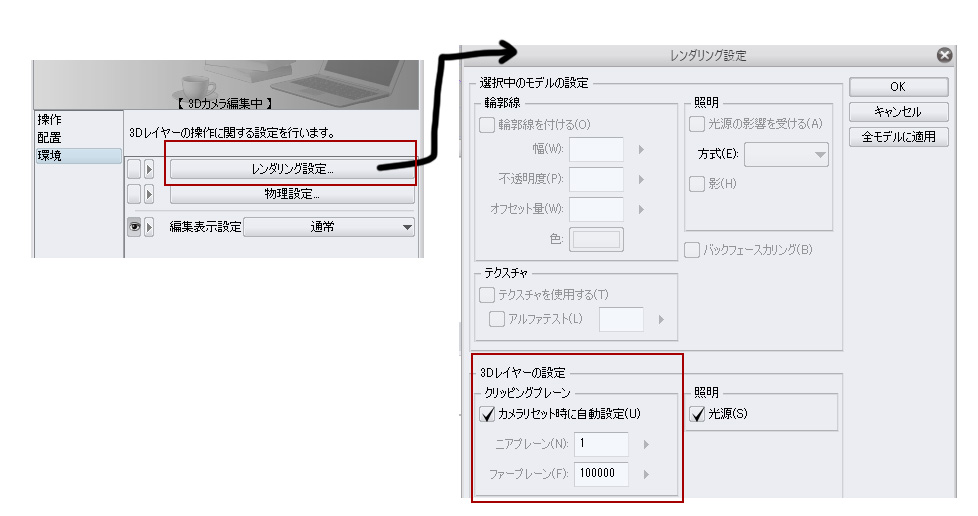Click the ファープレーン(F) field showing 100000

601,474
